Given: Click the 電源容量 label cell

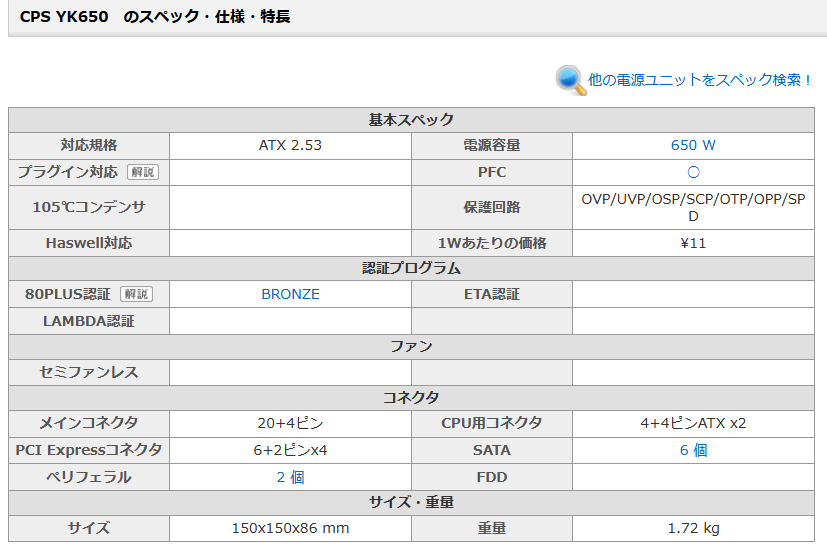Looking at the screenshot, I should point(492,145).
